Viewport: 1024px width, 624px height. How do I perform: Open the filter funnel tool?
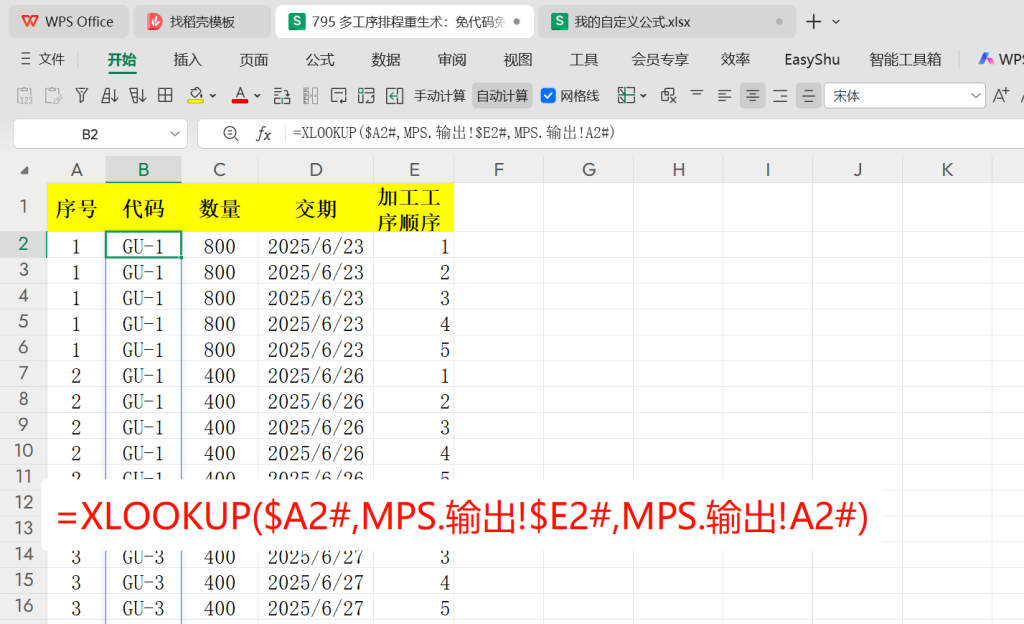[x=82, y=96]
